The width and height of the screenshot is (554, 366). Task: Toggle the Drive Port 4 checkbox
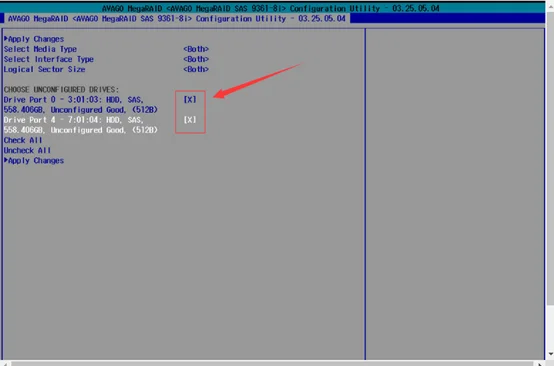pos(190,120)
